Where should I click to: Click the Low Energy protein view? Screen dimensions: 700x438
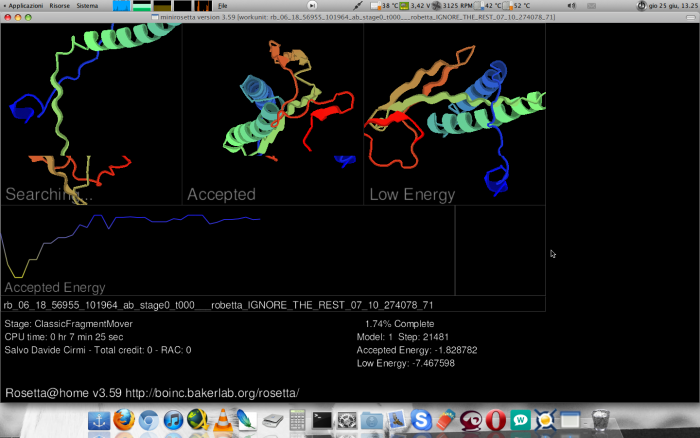point(454,112)
